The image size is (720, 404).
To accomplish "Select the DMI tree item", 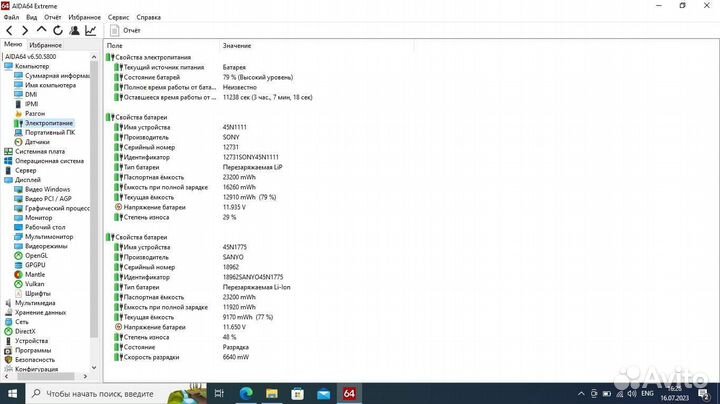I will pos(26,95).
